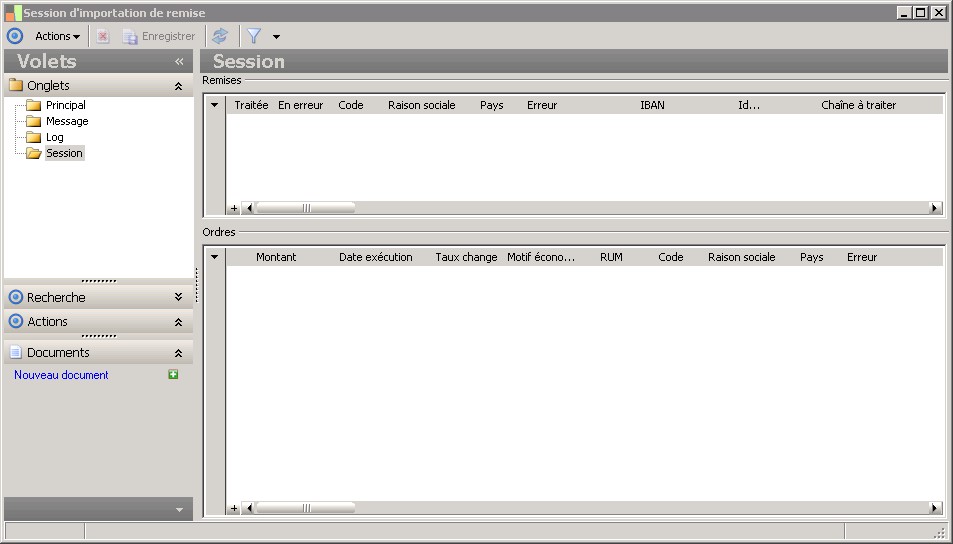Click the blue circle icon left of Actions menu

tap(15, 36)
